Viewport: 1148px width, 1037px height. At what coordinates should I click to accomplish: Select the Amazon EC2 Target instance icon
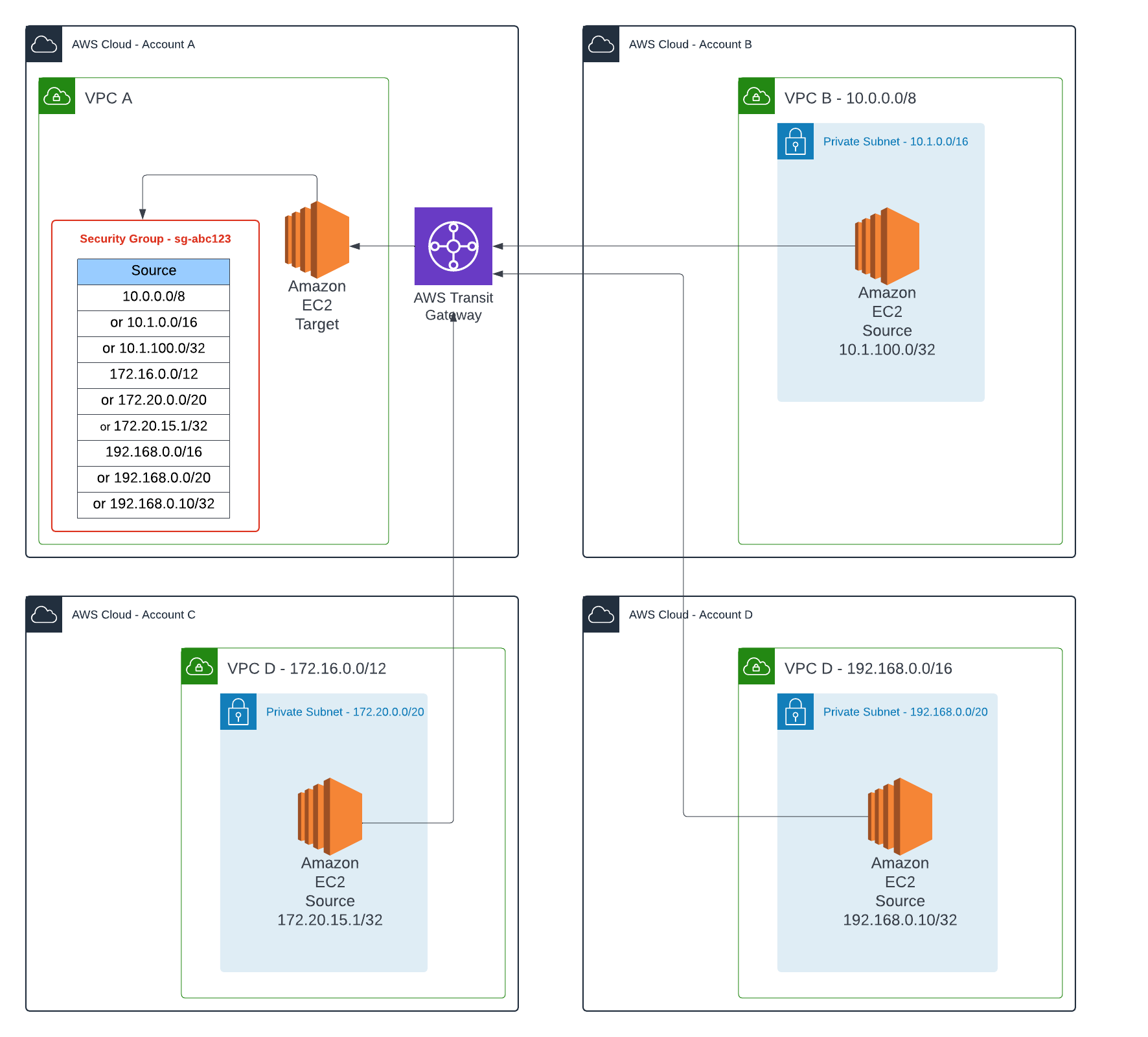click(317, 240)
